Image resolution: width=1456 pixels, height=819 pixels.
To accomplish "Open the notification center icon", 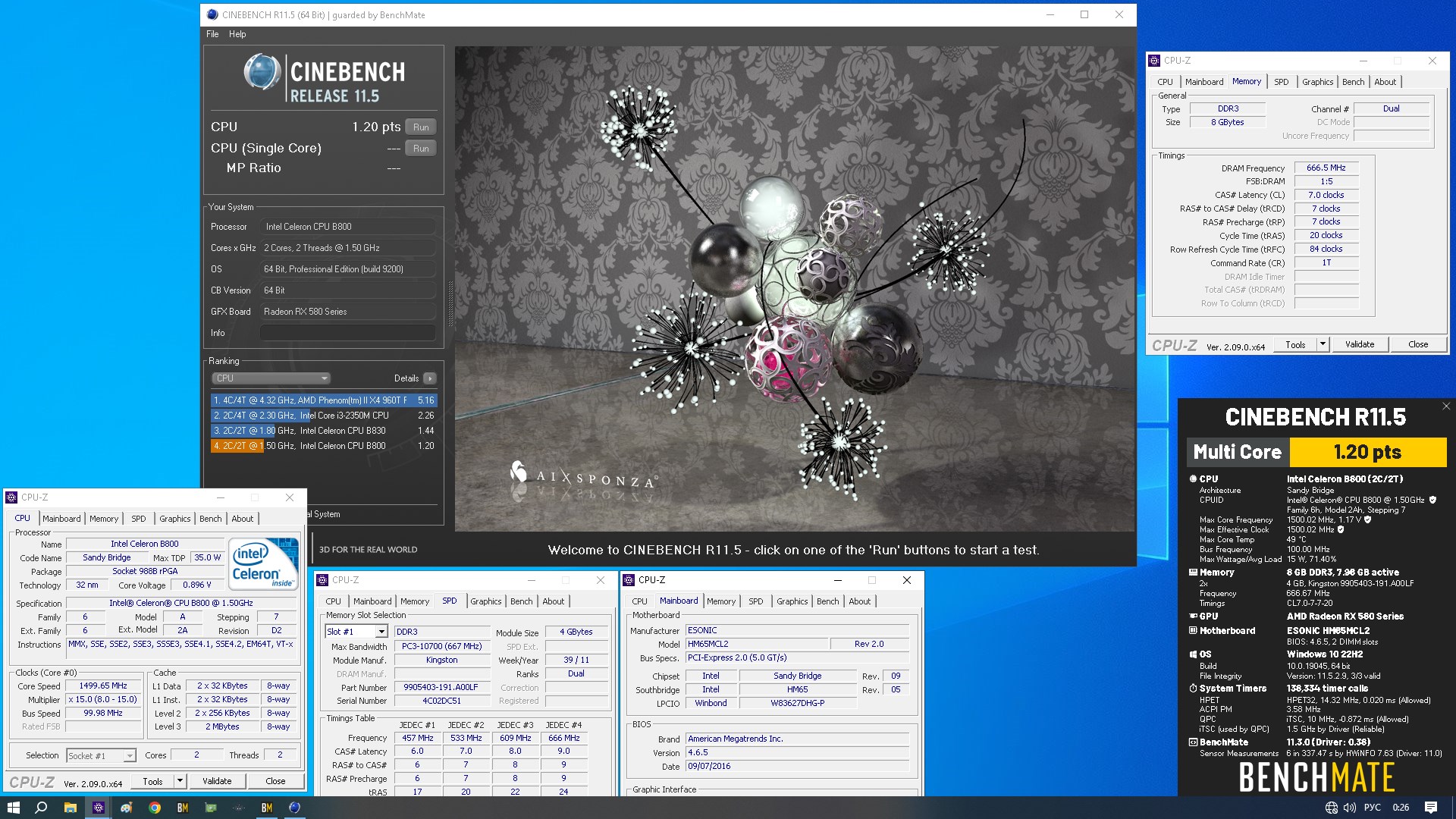I will click(1431, 808).
